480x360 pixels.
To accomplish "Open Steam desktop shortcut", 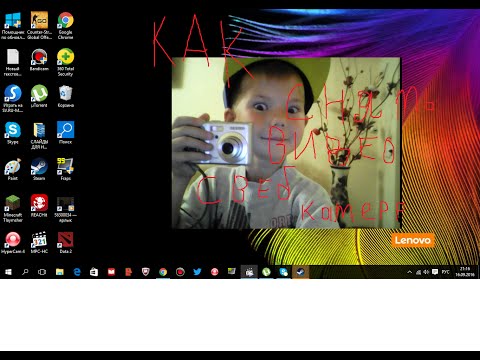I will pos(39,169).
